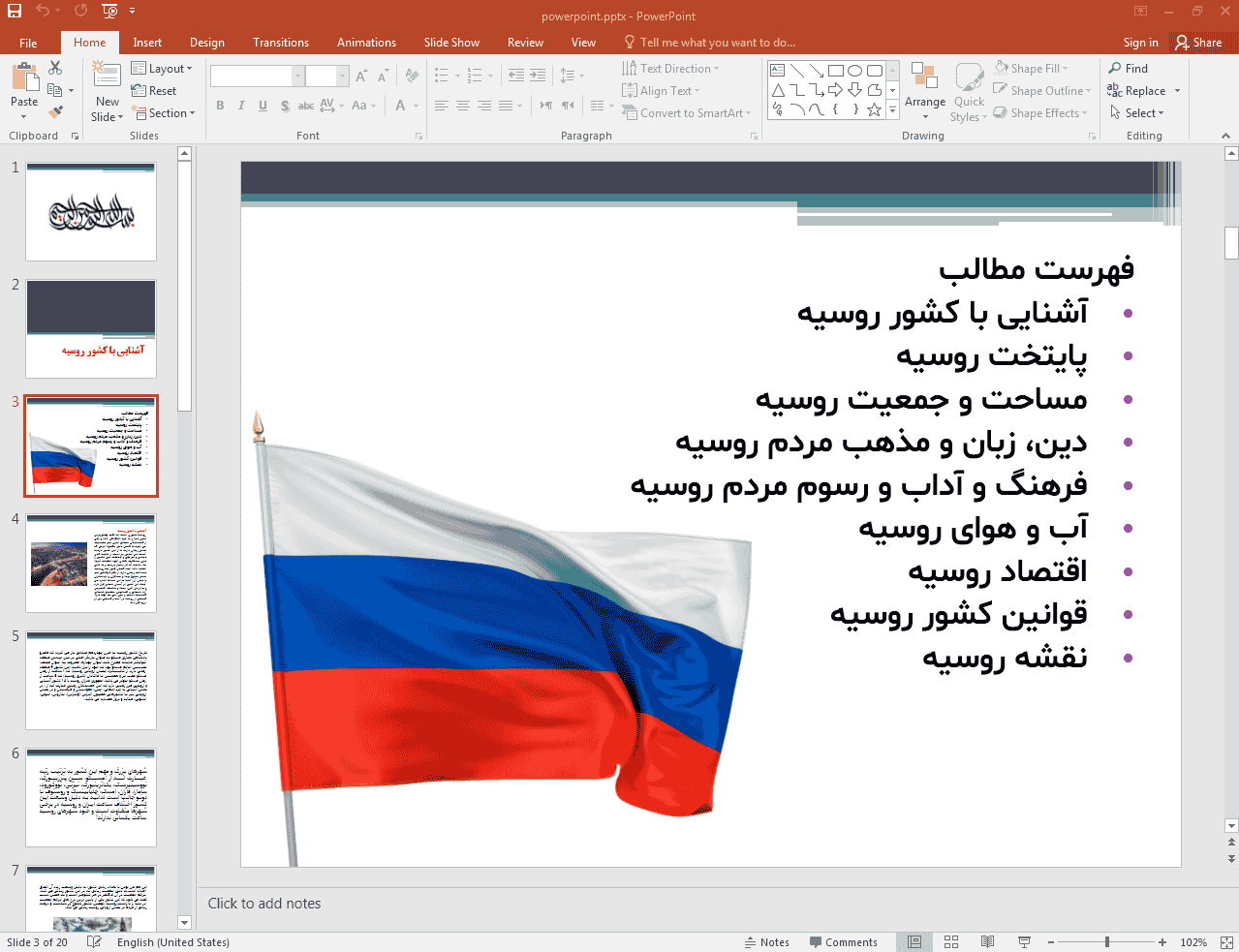Image resolution: width=1239 pixels, height=952 pixels.
Task: Click the Arrange icon in the Drawing group
Action: (x=924, y=83)
